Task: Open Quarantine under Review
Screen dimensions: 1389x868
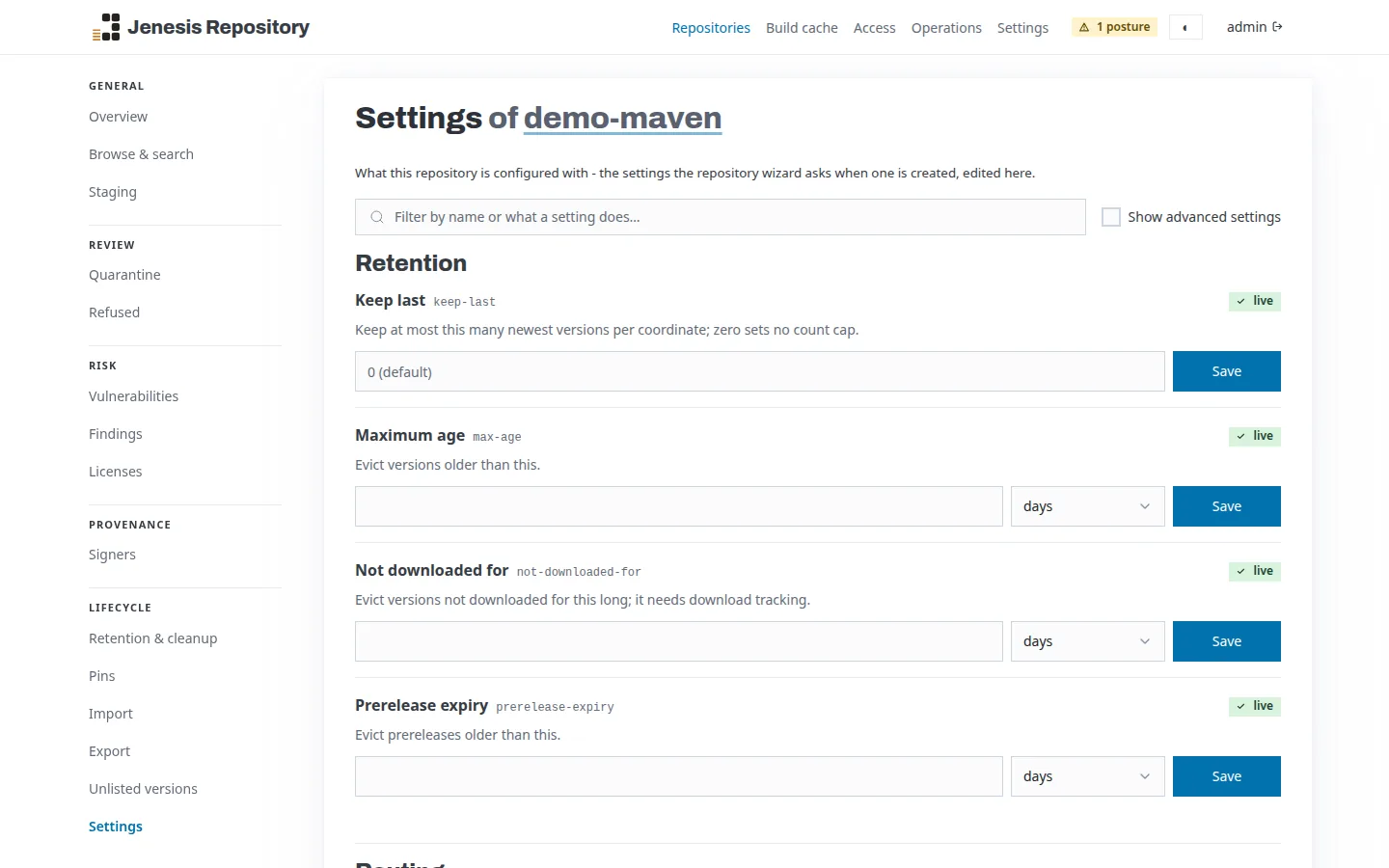Action: pos(124,275)
